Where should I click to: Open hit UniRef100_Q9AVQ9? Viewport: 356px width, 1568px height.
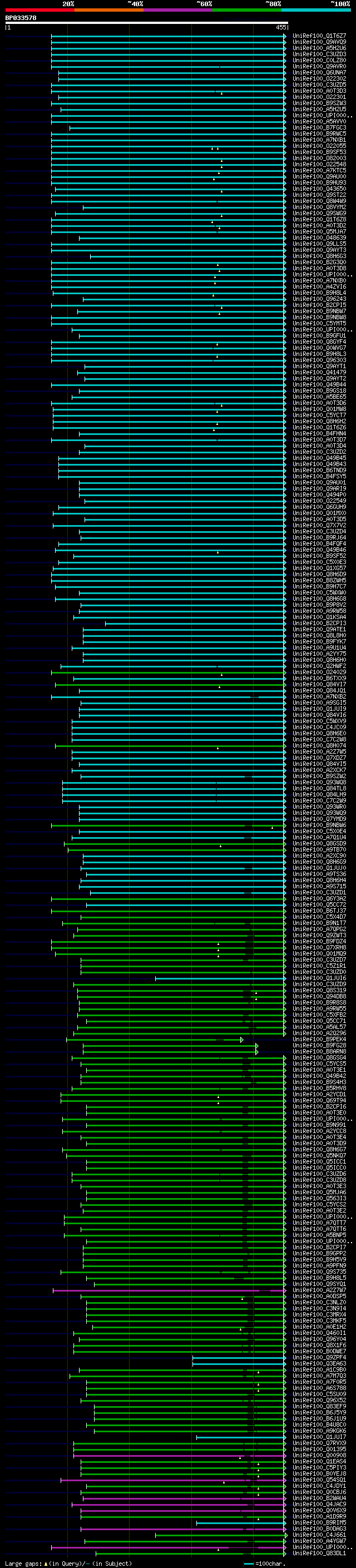pyautogui.click(x=319, y=42)
